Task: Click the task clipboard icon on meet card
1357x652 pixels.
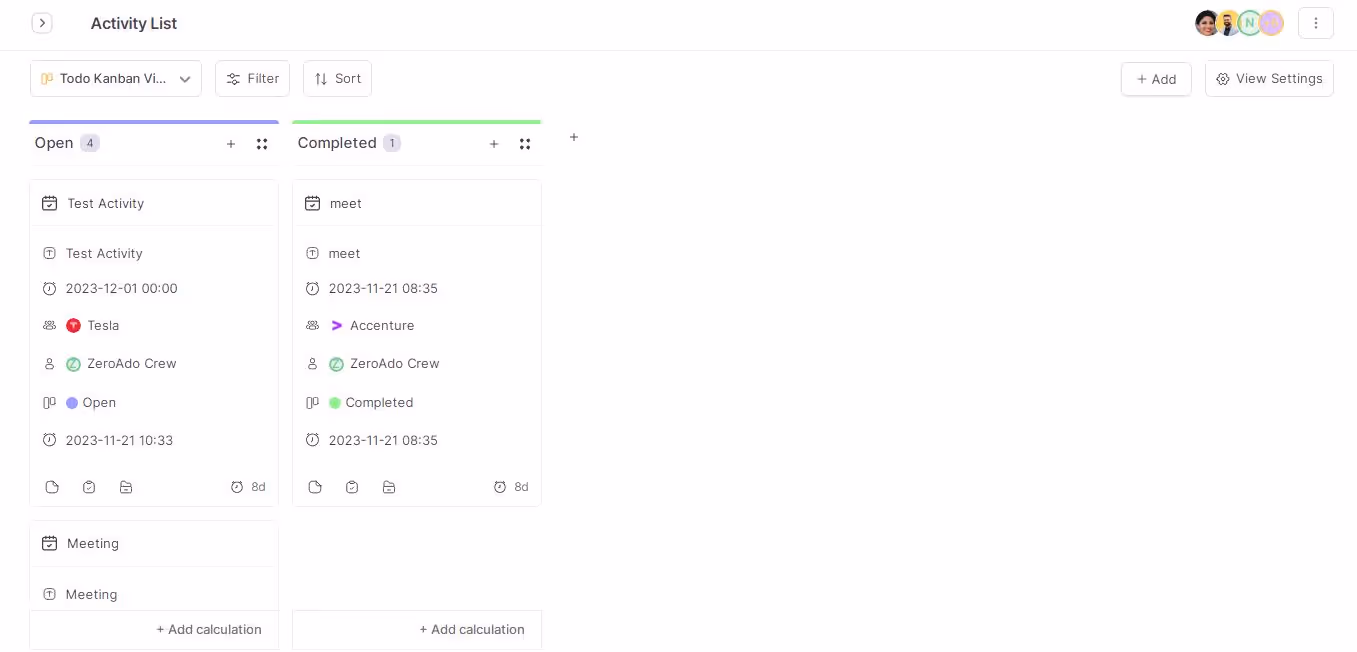Action: click(x=352, y=487)
